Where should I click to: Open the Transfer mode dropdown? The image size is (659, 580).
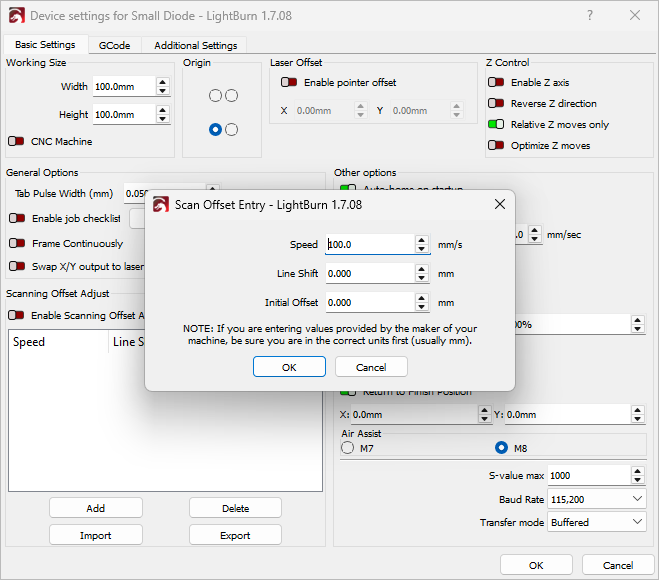coord(596,522)
